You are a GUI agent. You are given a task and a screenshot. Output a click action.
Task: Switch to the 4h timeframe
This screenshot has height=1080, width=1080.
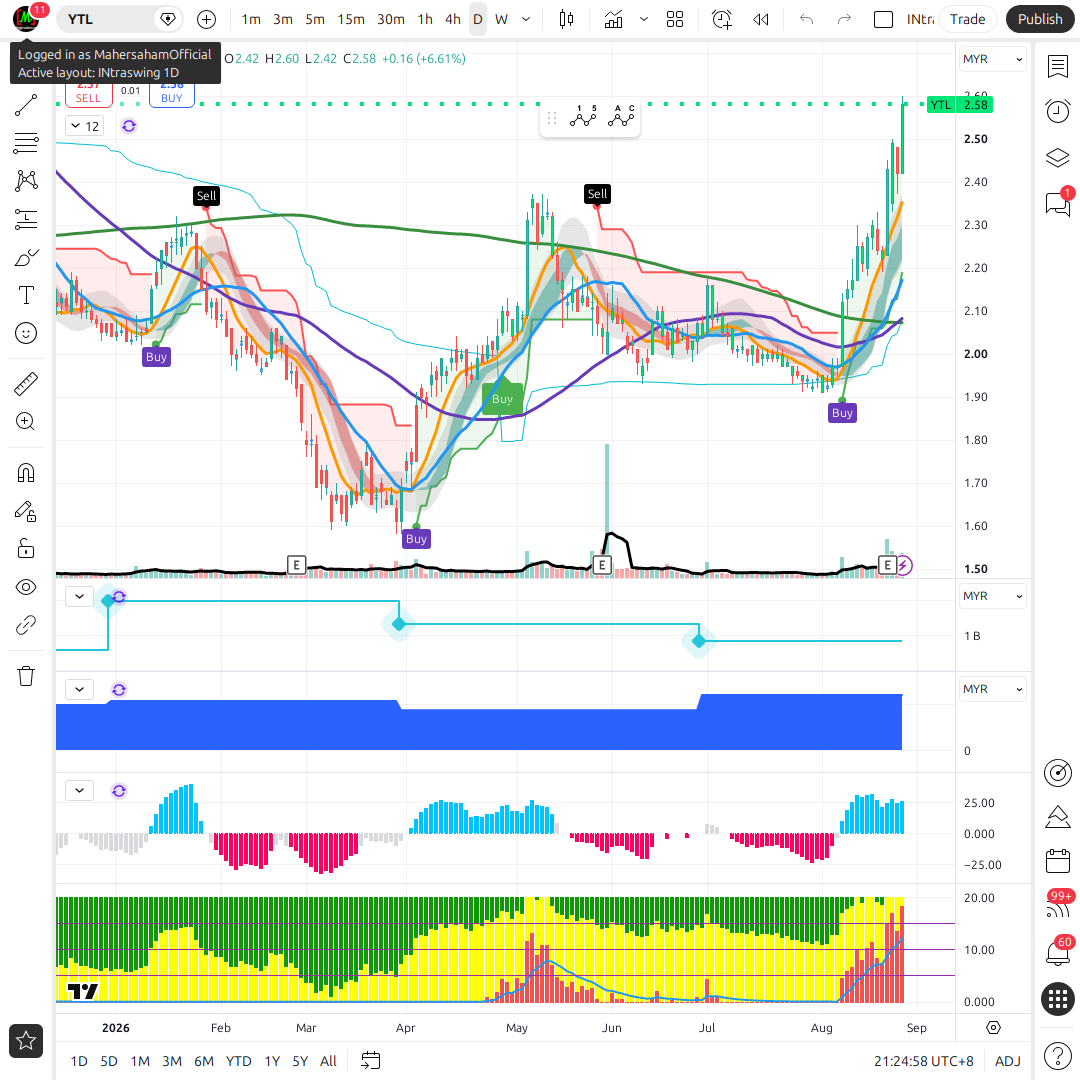click(453, 19)
